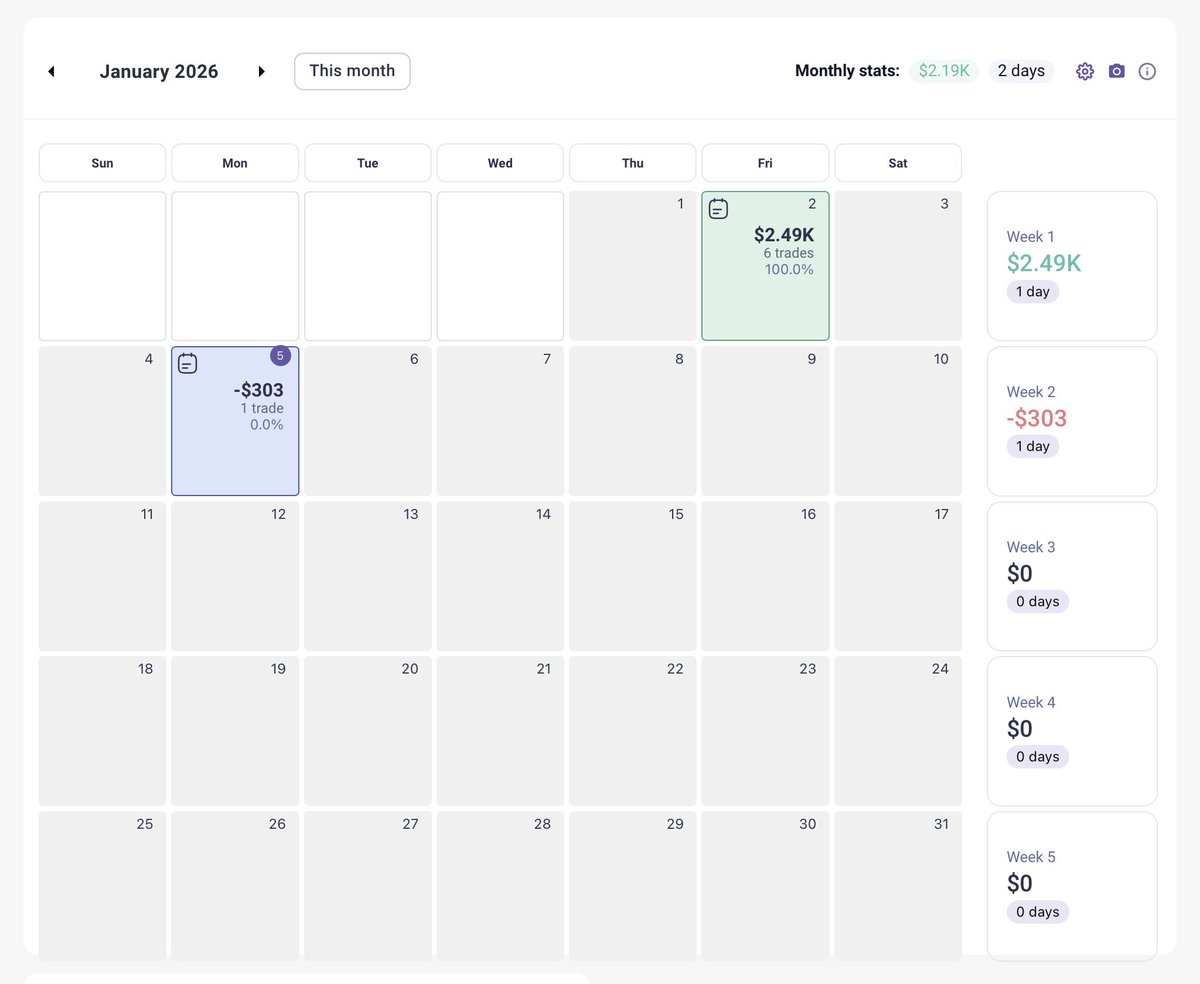Click the January 2026 month title
Viewport: 1200px width, 984px height.
coord(159,72)
